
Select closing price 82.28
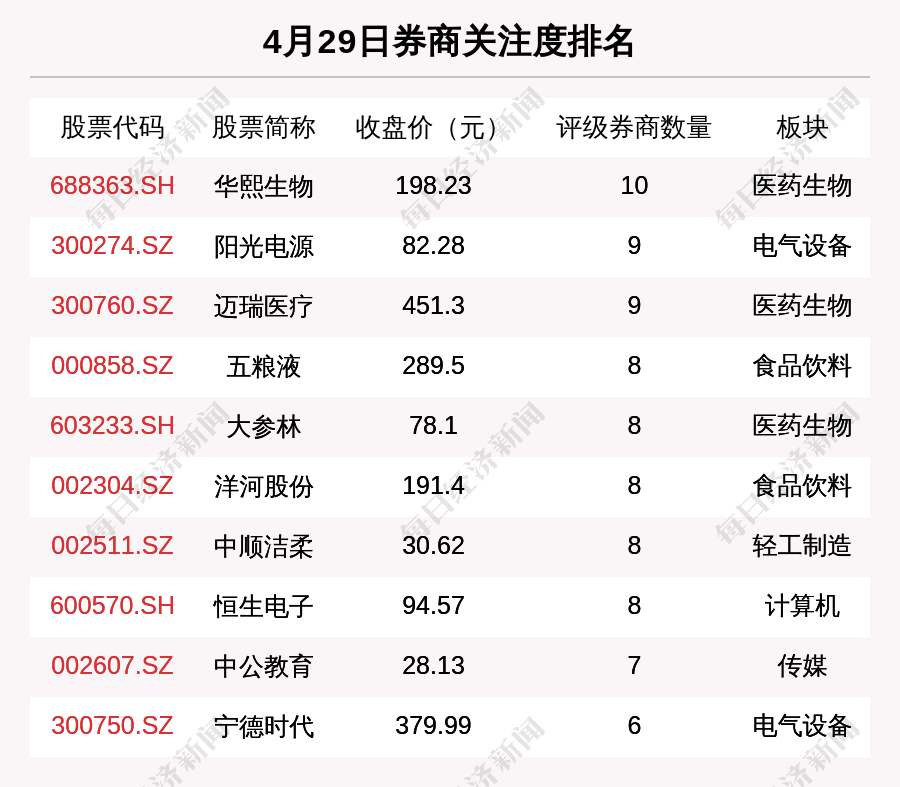pos(433,246)
